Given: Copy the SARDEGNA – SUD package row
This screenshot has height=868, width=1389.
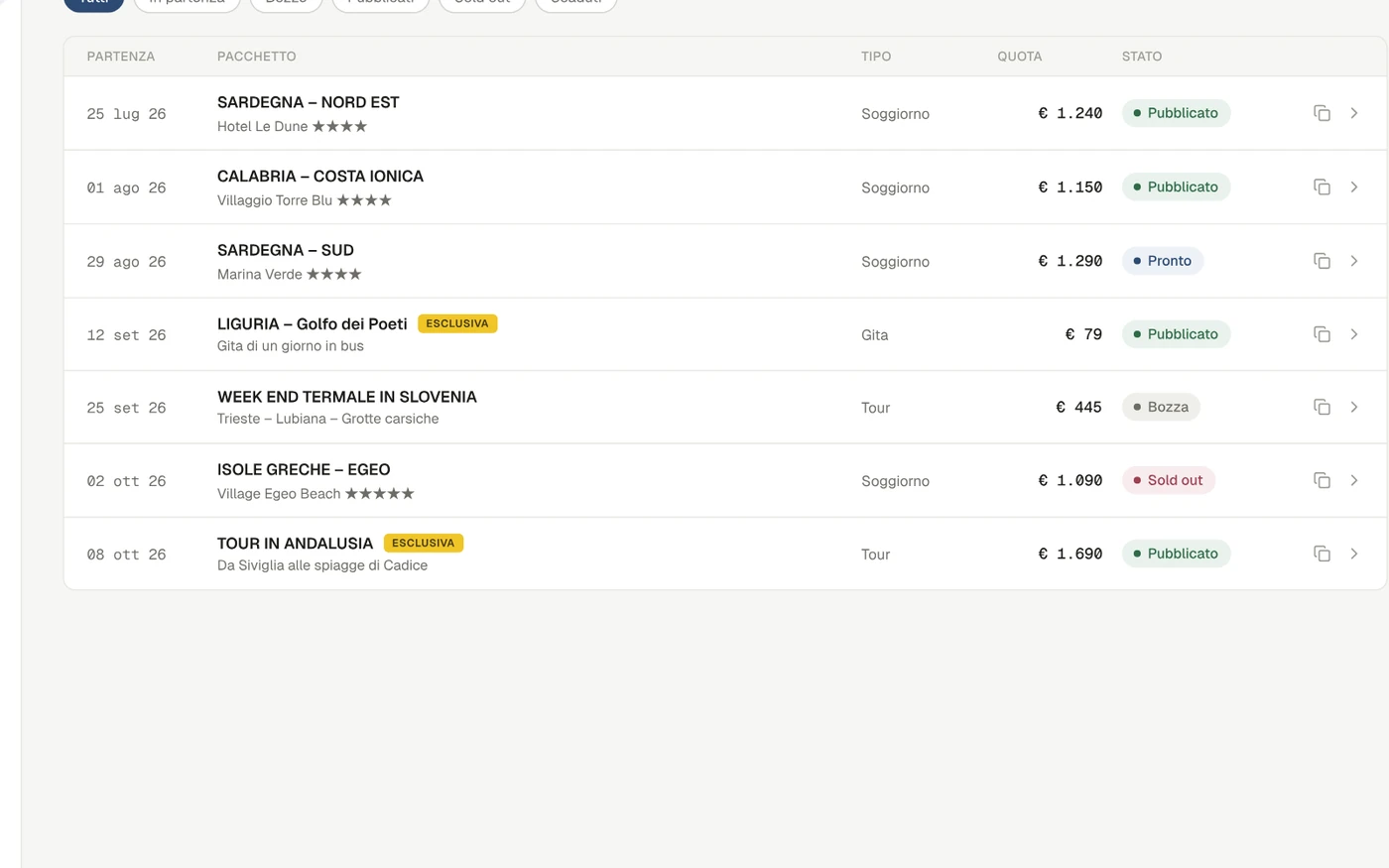Looking at the screenshot, I should pyautogui.click(x=1322, y=261).
